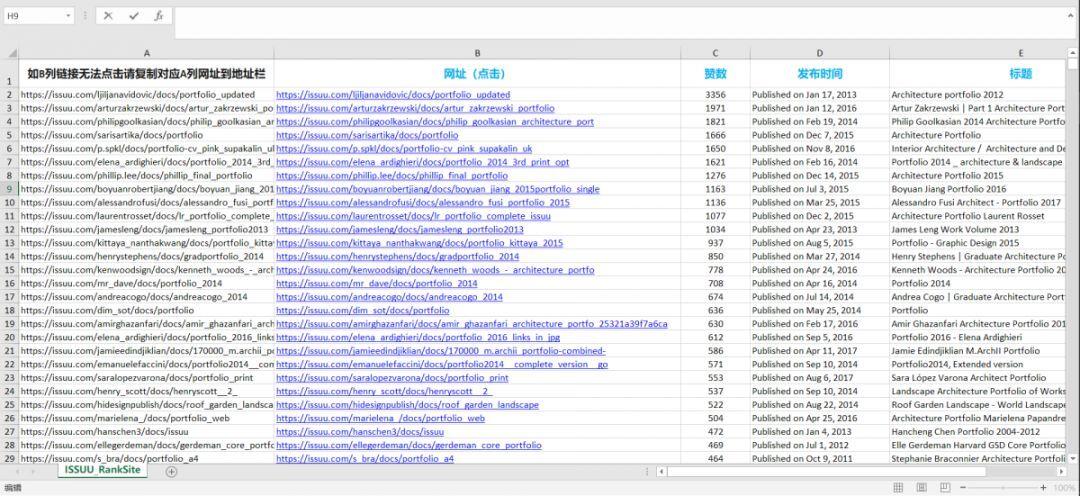Open ljiljanavidovic portfolio_updated hyperlink in column B

point(393,94)
